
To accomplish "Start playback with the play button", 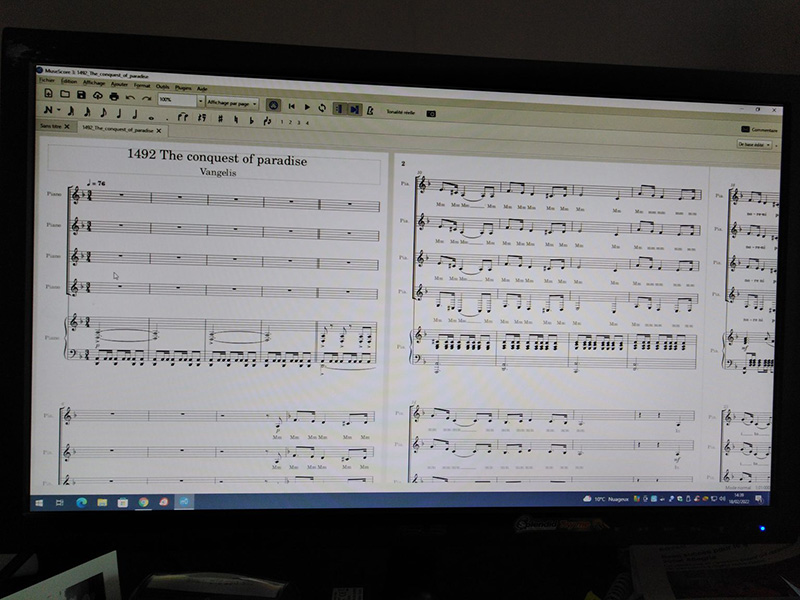I will 307,107.
